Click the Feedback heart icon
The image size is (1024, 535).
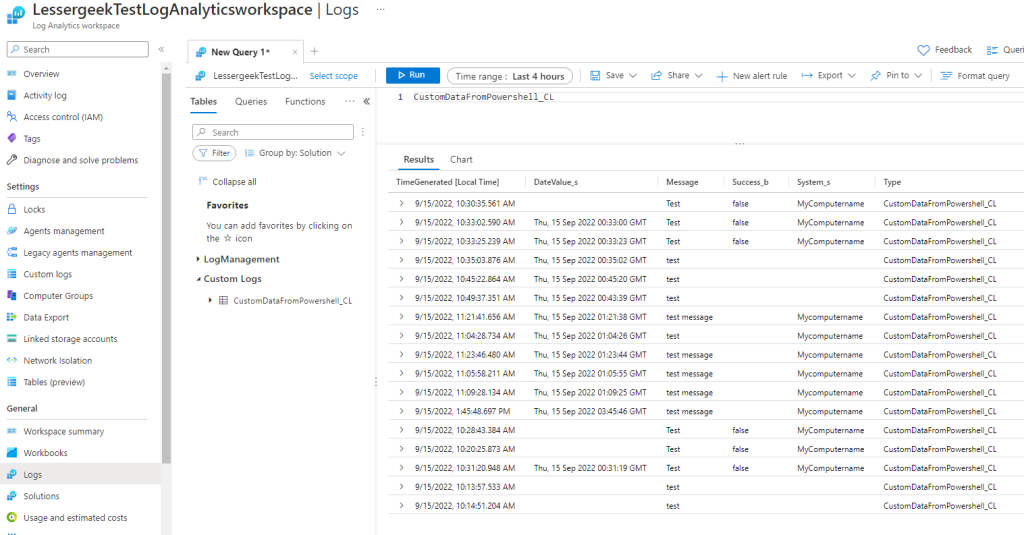(x=924, y=50)
